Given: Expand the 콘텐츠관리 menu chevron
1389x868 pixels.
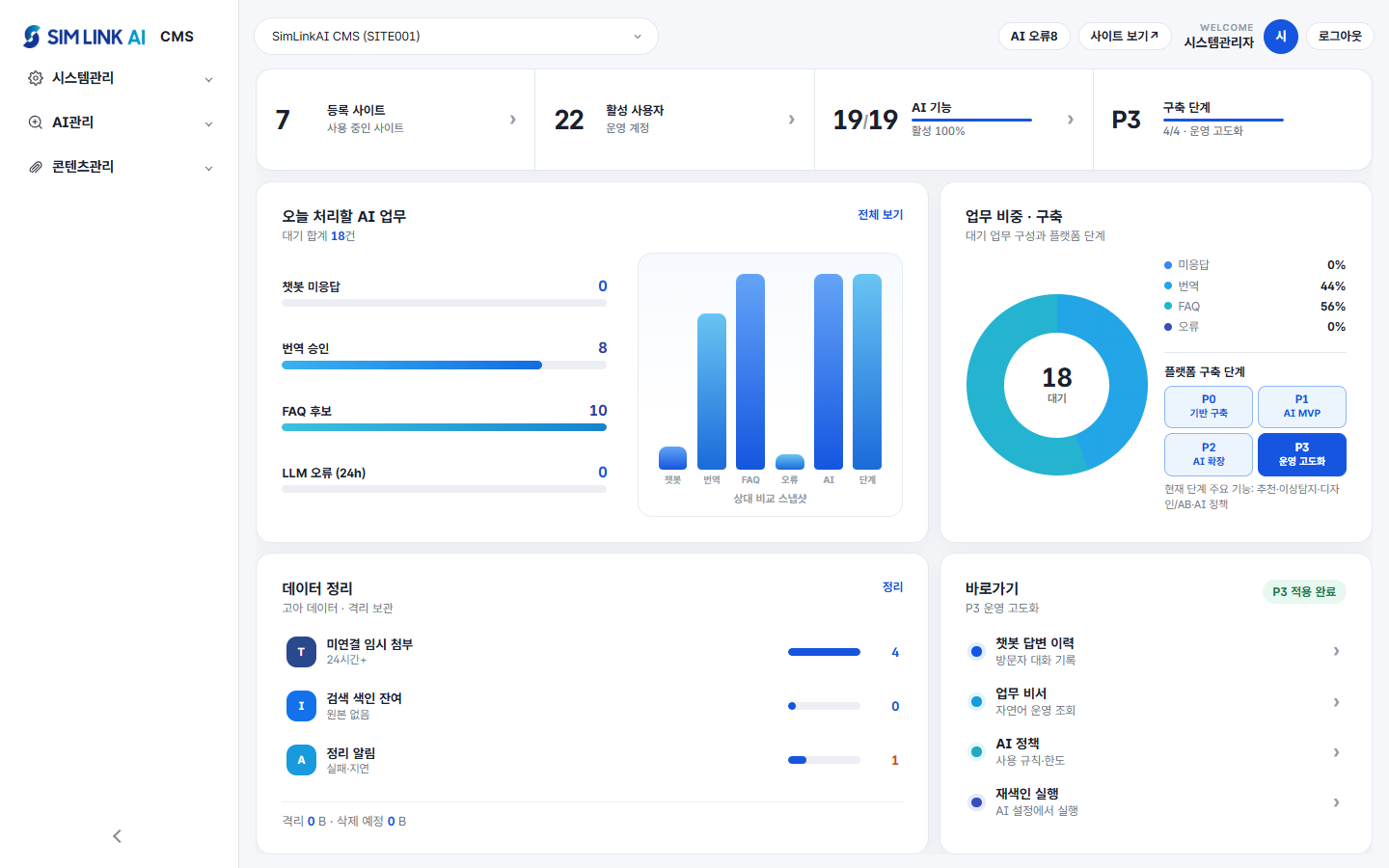Looking at the screenshot, I should 208,168.
